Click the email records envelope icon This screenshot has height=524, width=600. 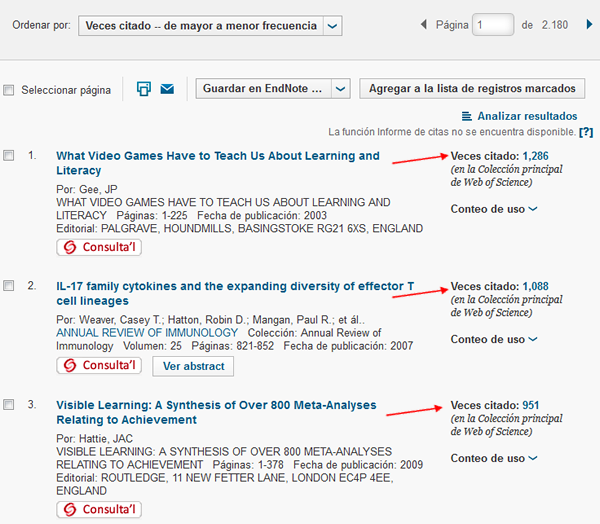tap(167, 89)
